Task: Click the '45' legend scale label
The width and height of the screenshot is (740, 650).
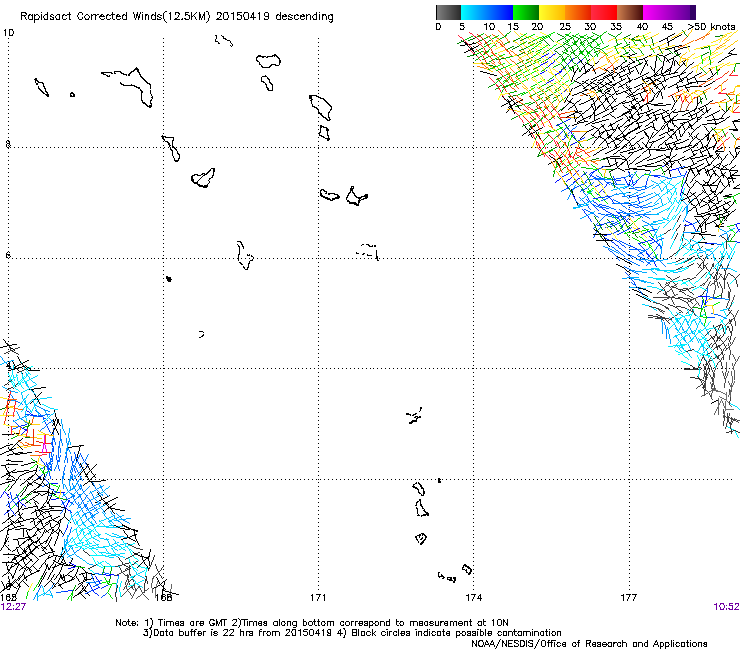Action: (667, 26)
